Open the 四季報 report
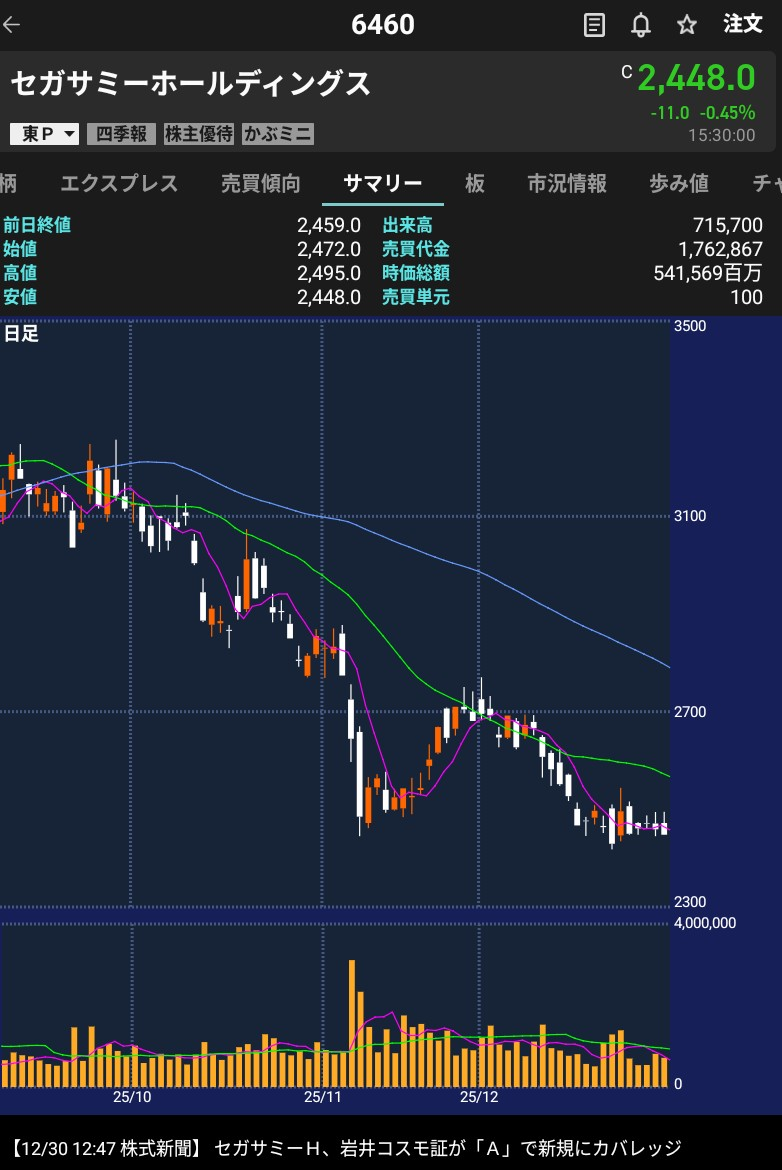Screen dimensions: 782x1170 [122, 134]
